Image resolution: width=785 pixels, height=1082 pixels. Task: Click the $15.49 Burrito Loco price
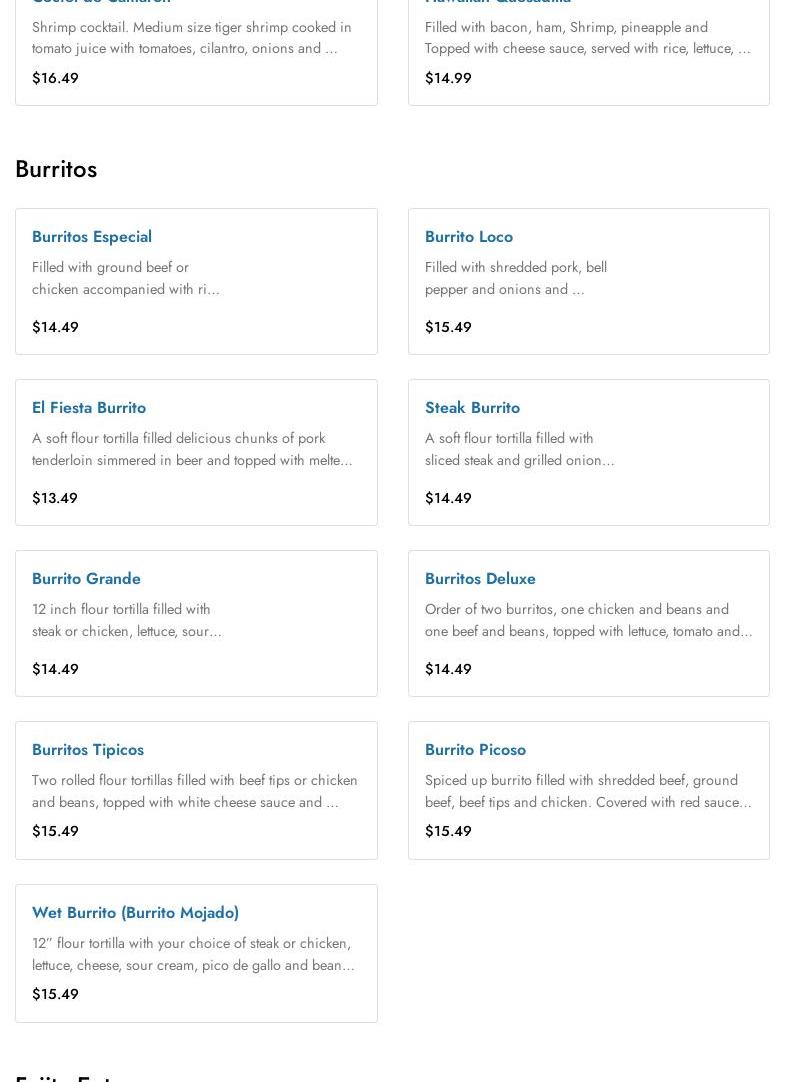click(x=448, y=327)
